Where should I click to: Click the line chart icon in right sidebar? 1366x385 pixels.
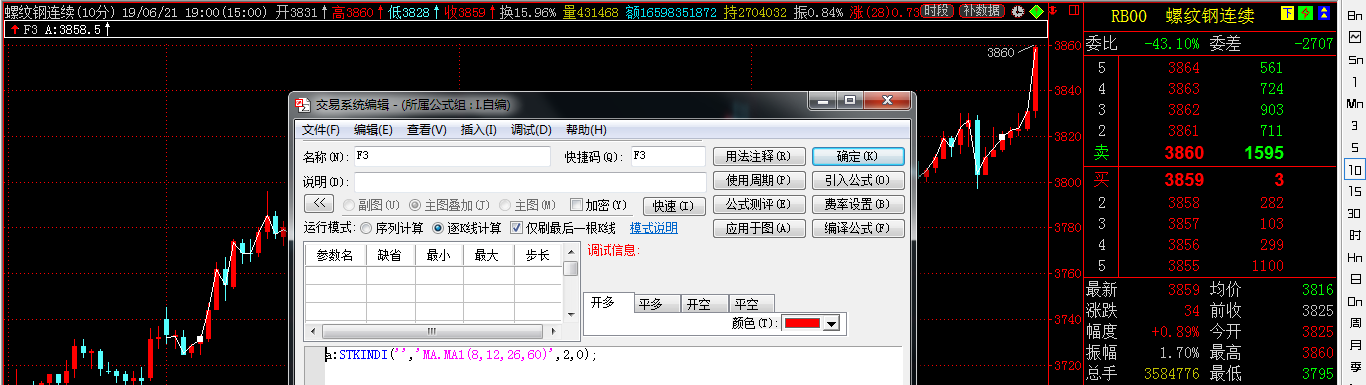pyautogui.click(x=1355, y=37)
